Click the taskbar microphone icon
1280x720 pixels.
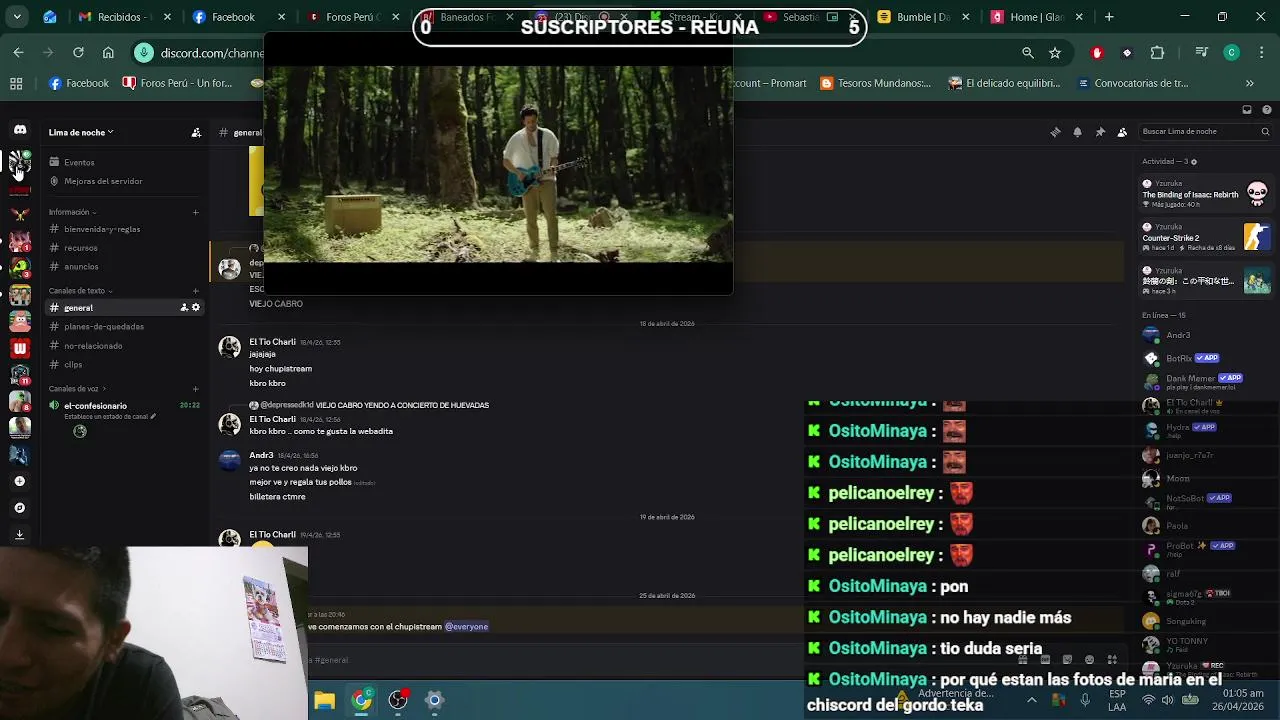point(1085,700)
